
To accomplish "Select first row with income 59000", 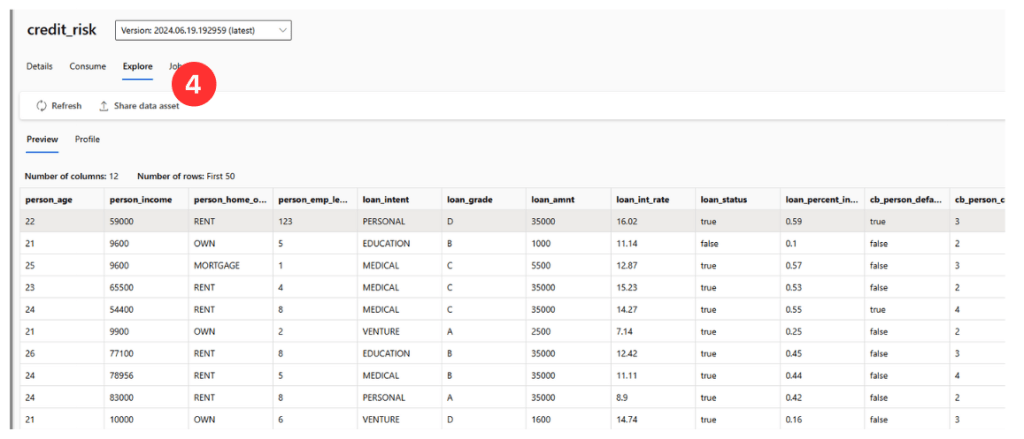I will coord(127,221).
